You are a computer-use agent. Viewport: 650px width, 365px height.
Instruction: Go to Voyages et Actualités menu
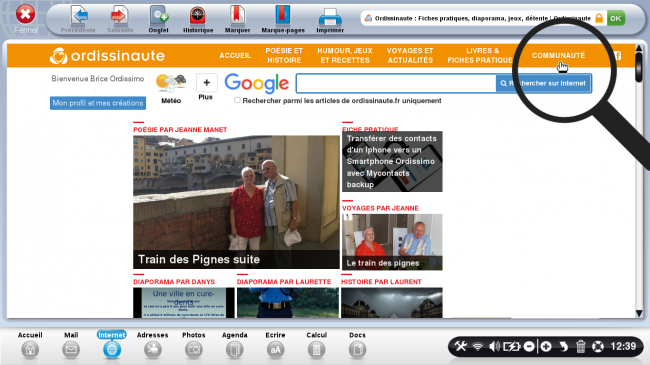pos(410,55)
